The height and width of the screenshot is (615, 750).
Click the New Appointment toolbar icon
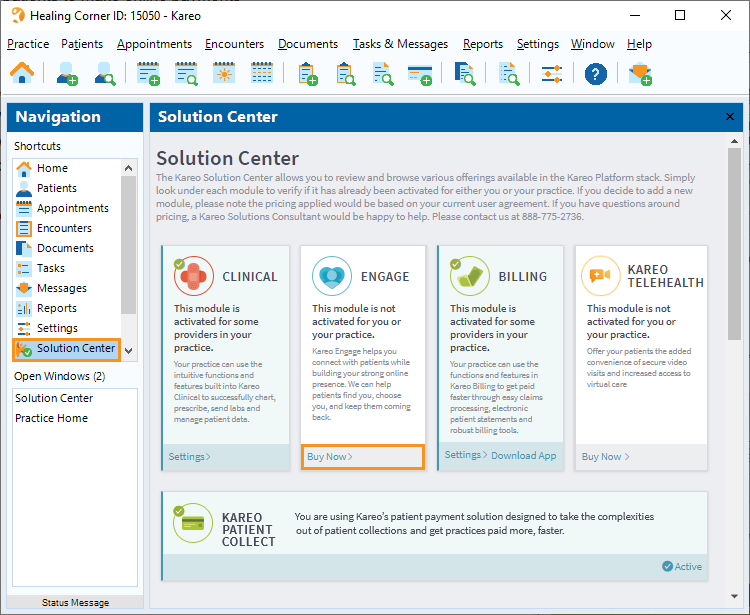click(149, 73)
